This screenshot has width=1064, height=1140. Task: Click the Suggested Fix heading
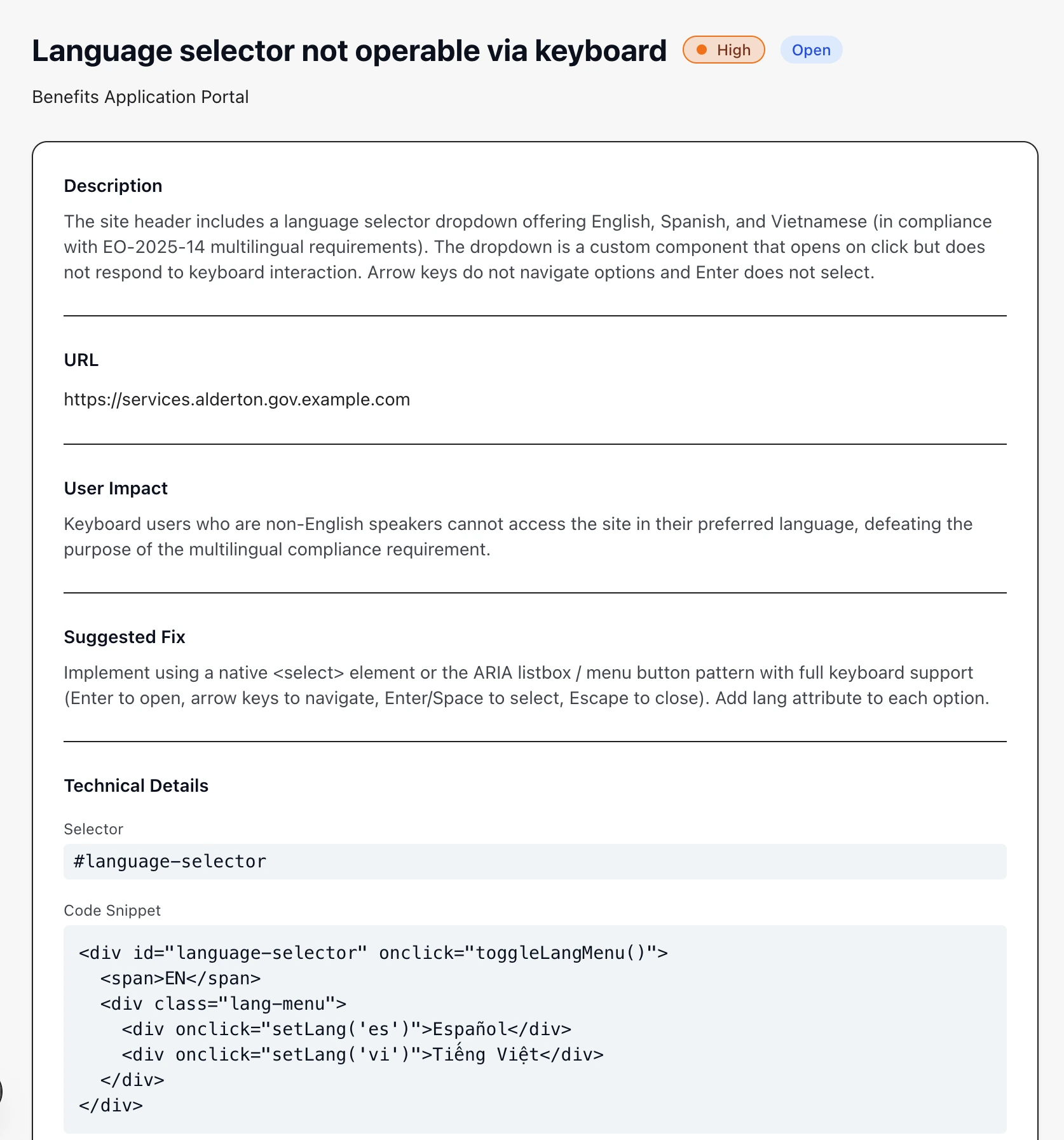(x=124, y=637)
